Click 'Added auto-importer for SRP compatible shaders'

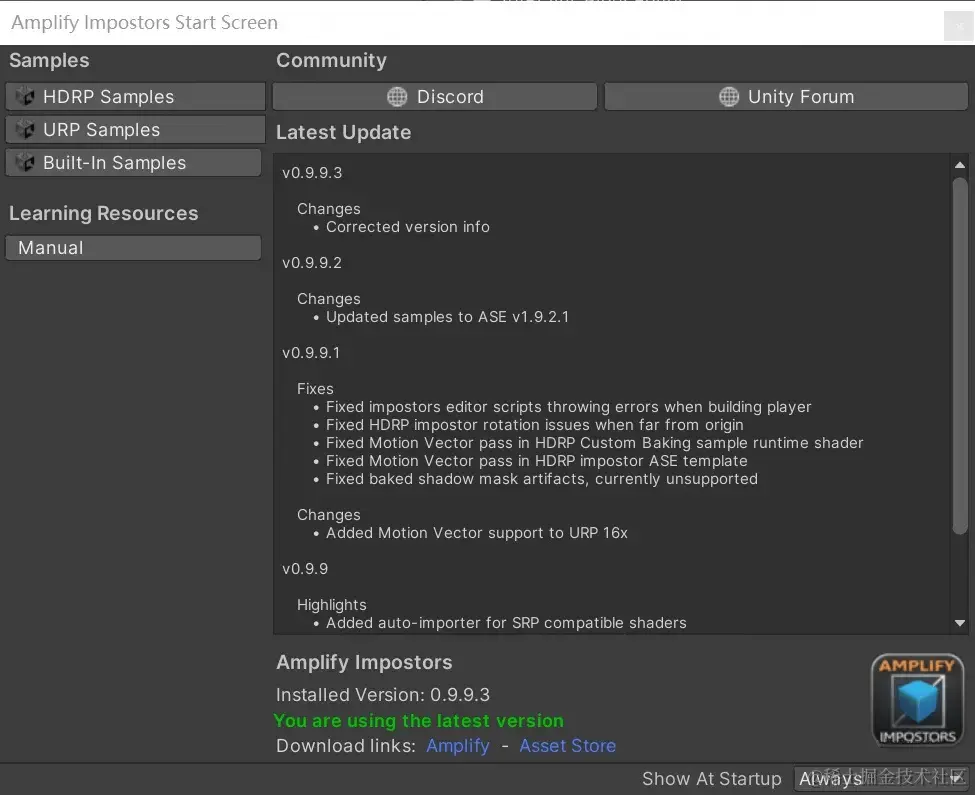click(506, 623)
